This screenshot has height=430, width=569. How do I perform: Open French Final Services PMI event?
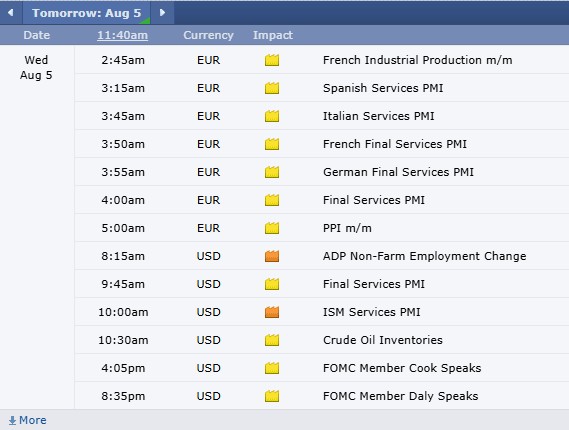point(395,144)
